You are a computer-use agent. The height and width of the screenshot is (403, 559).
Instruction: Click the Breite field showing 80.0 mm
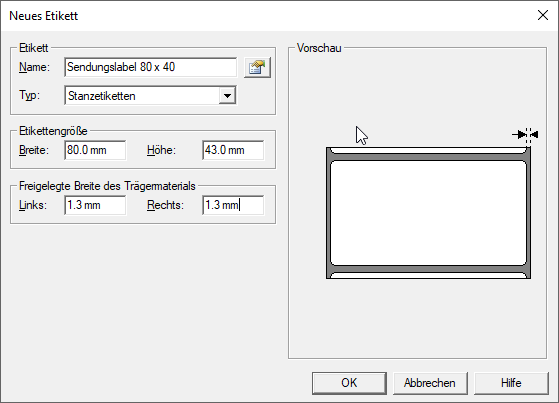95,150
